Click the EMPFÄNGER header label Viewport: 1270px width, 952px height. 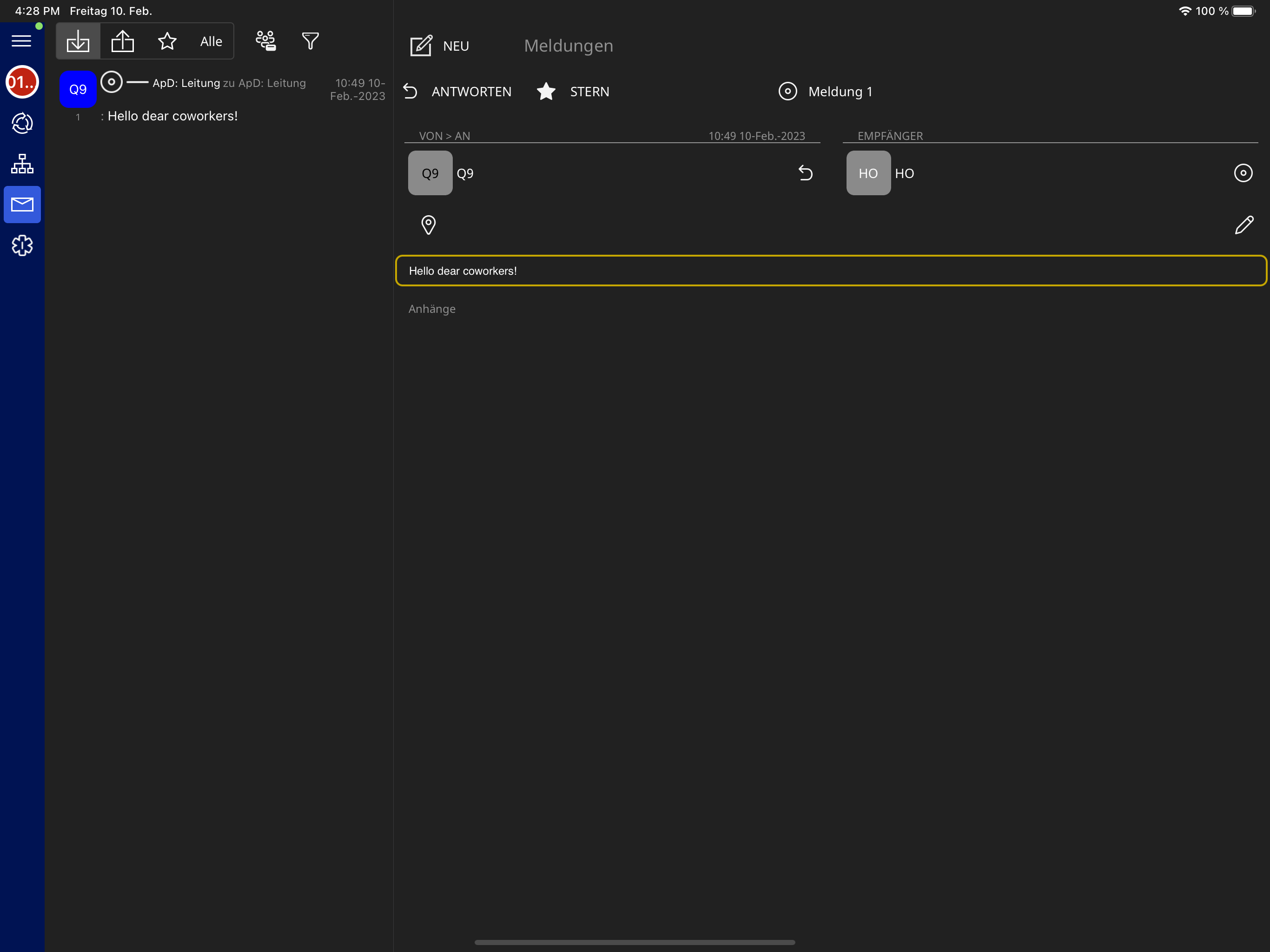pos(890,136)
